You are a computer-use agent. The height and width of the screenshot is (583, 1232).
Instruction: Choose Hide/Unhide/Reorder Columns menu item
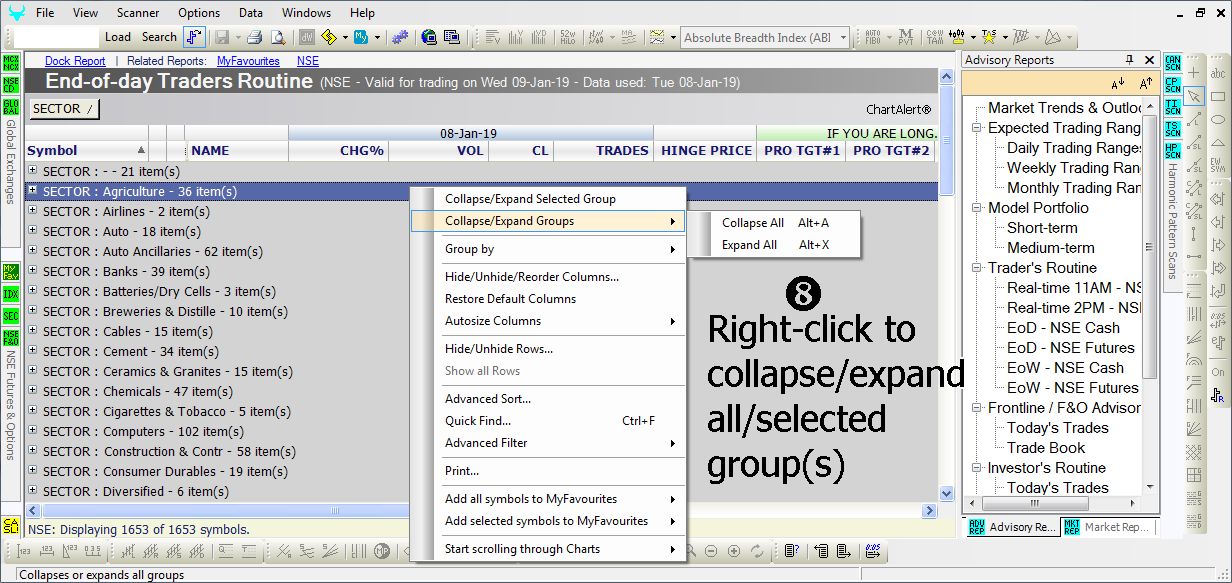[548, 277]
